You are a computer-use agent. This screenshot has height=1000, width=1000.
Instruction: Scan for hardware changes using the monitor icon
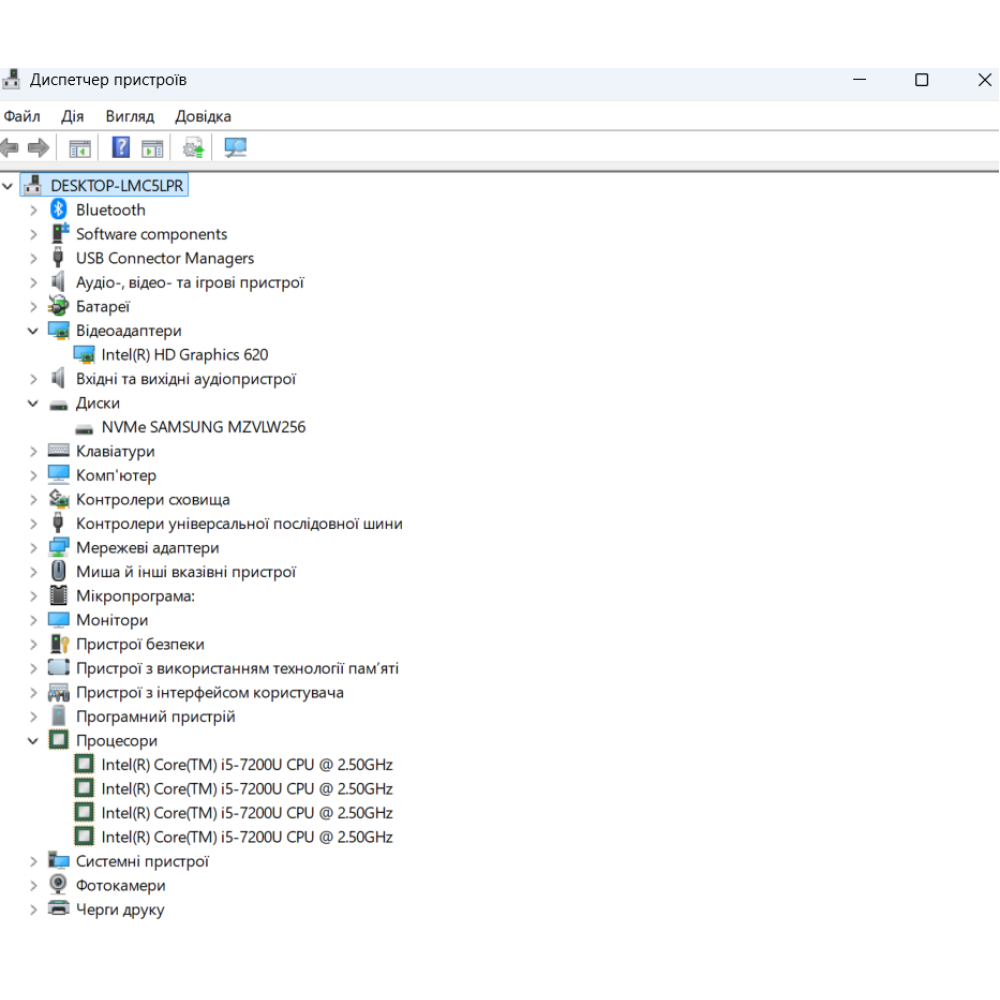tap(235, 148)
